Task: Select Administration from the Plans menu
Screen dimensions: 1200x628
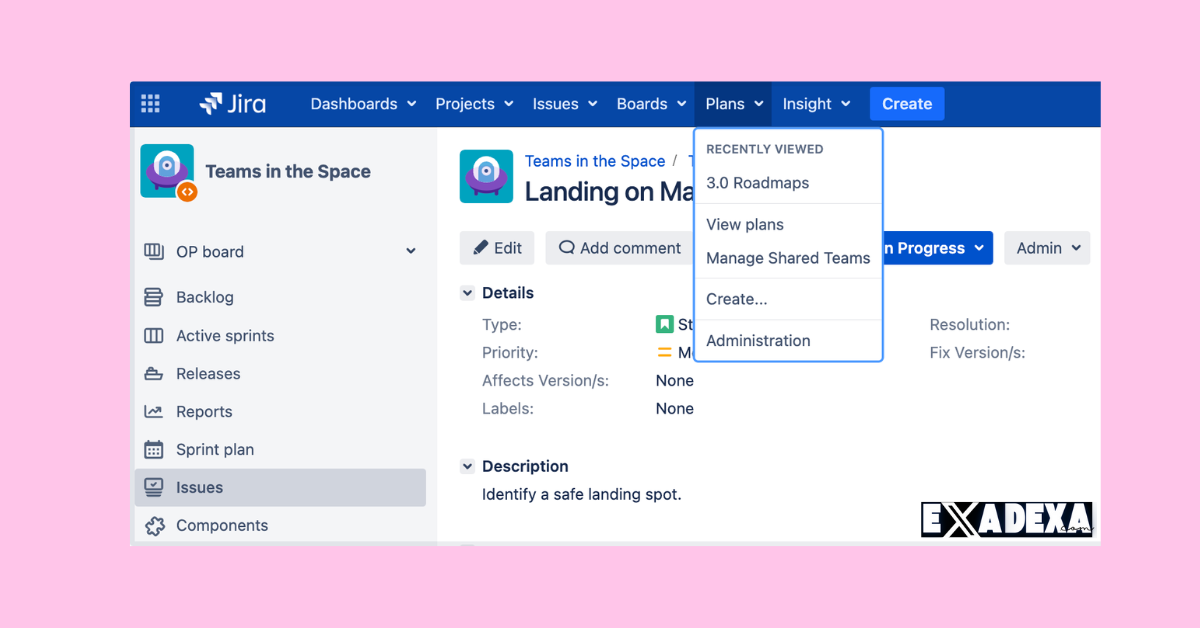Action: (x=757, y=340)
